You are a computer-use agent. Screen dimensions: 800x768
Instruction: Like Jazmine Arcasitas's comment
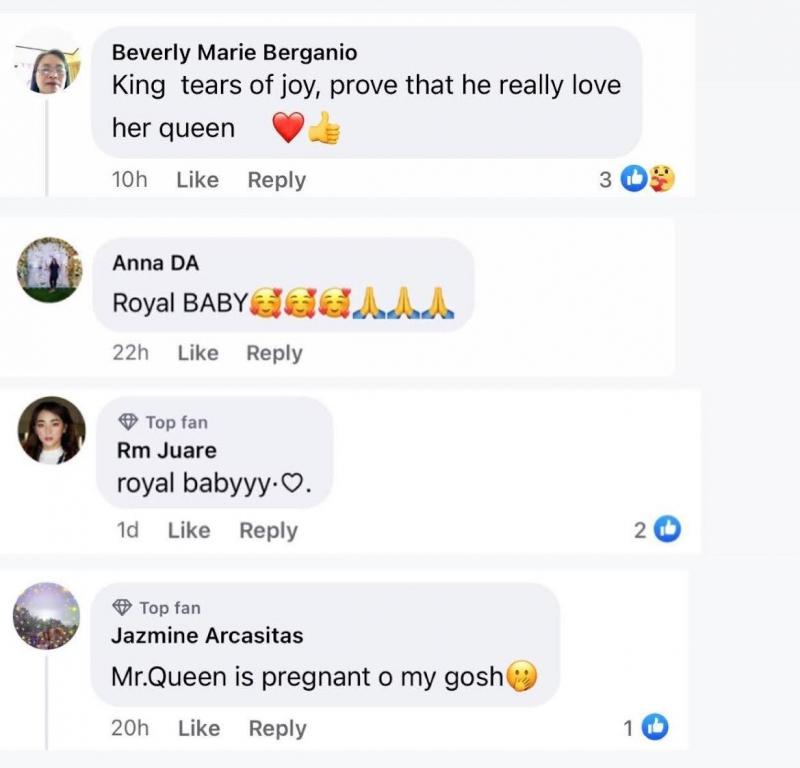199,729
